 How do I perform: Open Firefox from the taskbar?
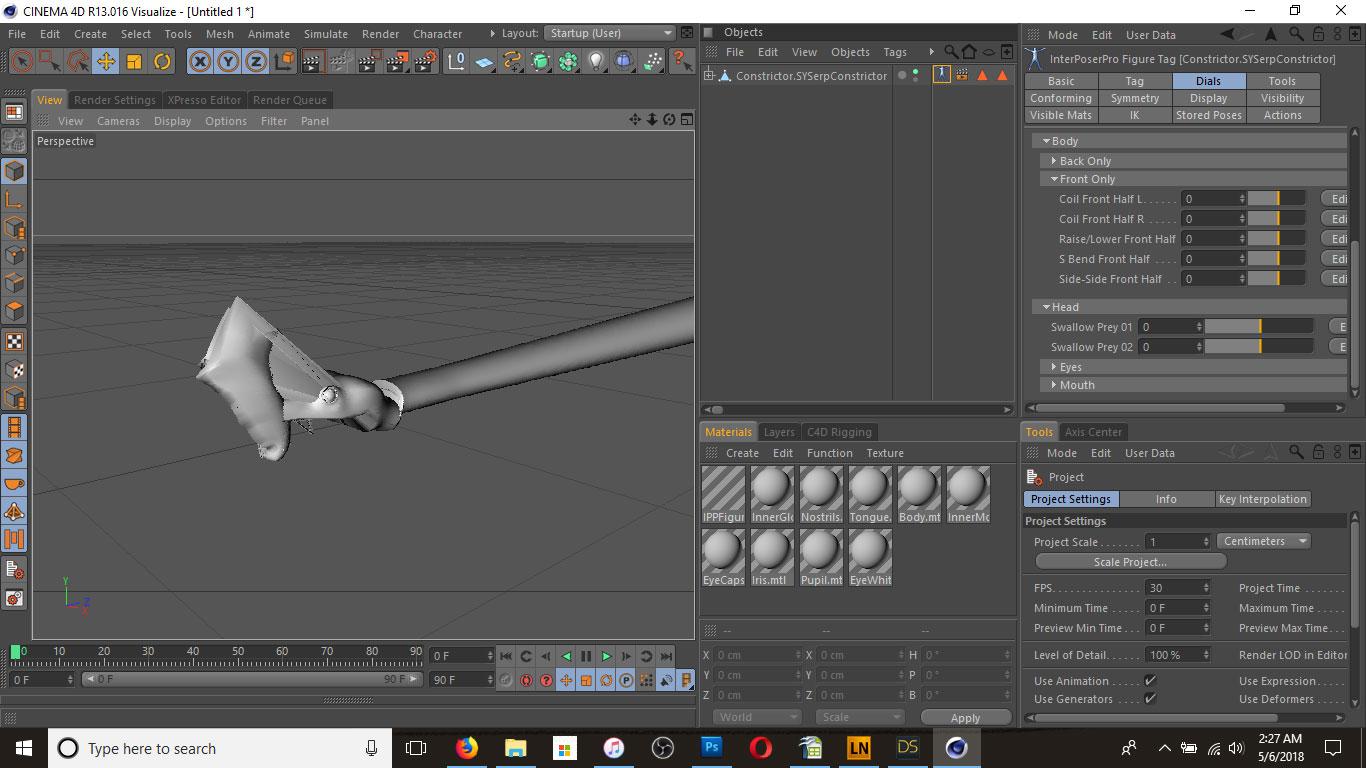pos(467,748)
